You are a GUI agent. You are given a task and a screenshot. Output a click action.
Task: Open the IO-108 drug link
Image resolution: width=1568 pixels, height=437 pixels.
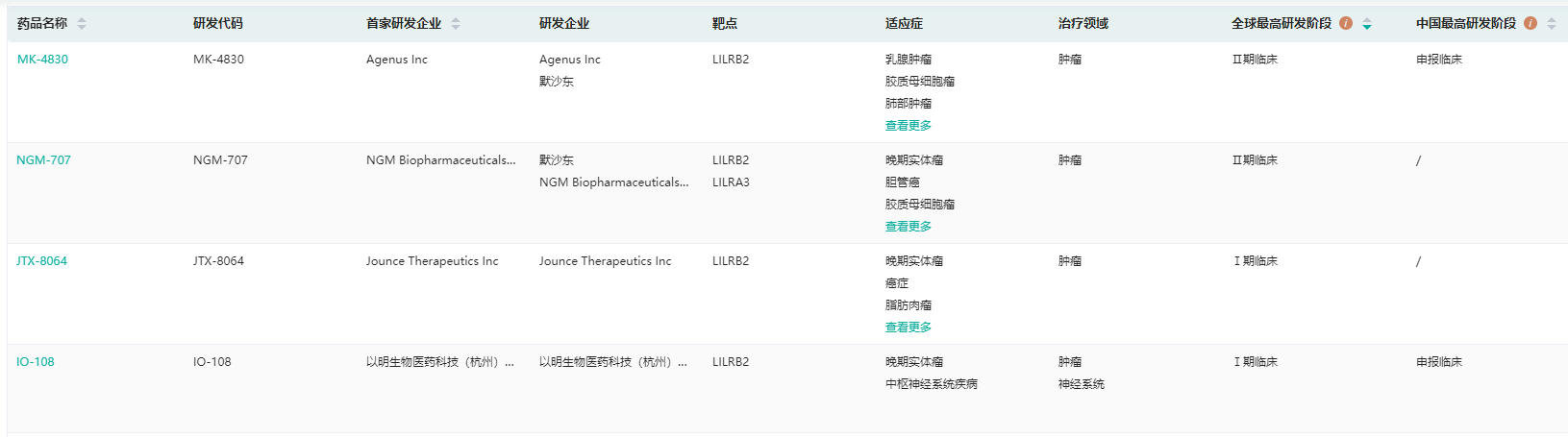coord(36,362)
